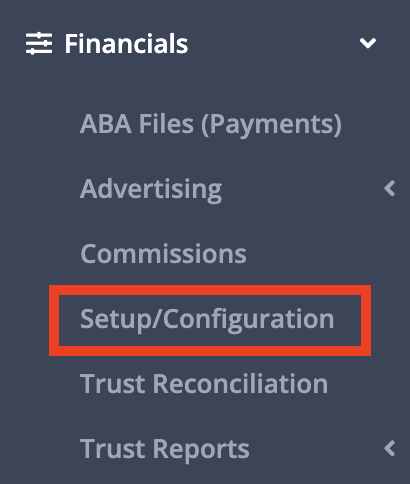Viewport: 410px width, 484px height.
Task: Select the Trust Reports menu item
Action: (165, 449)
